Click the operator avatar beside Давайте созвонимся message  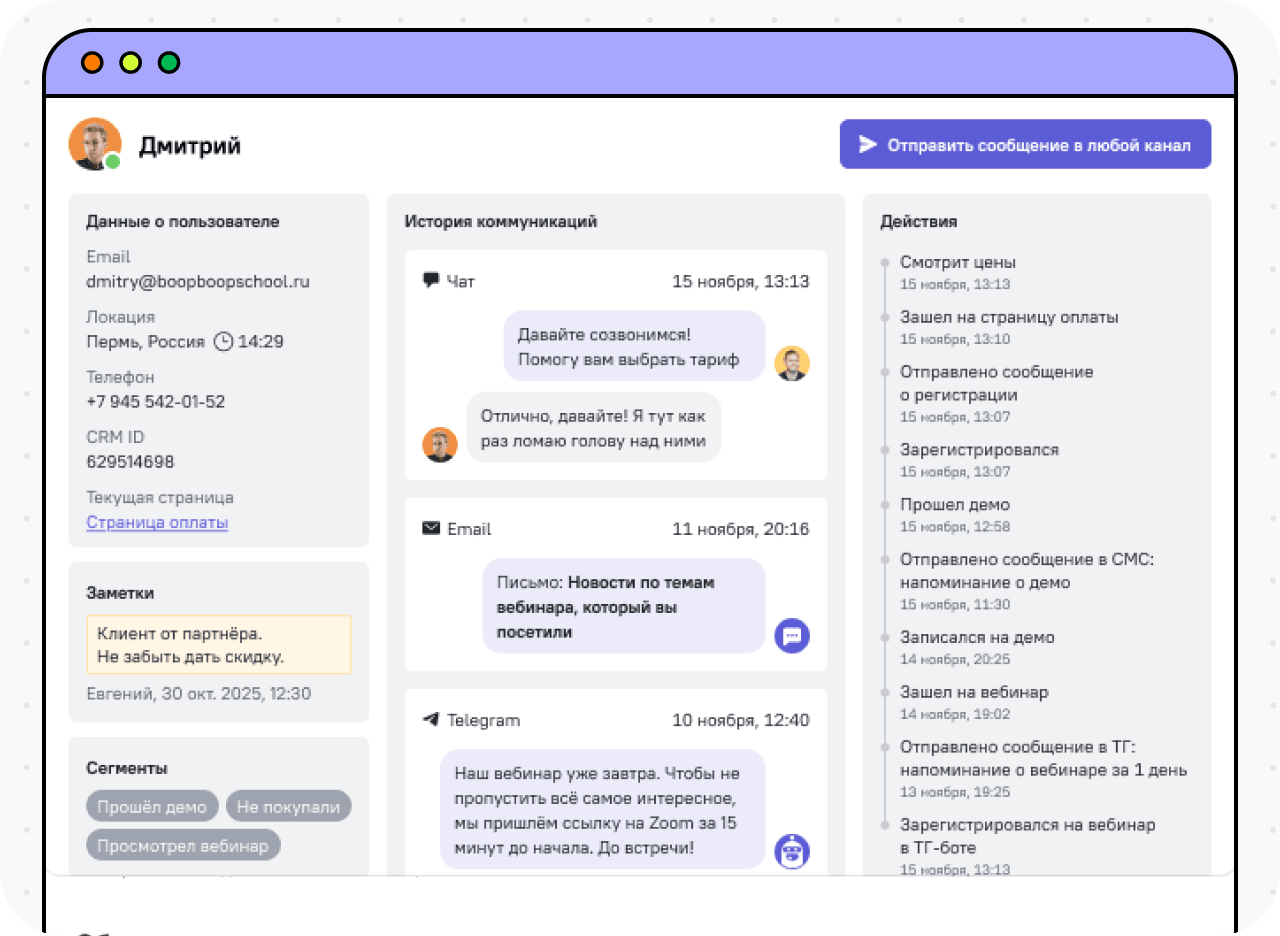[x=792, y=363]
